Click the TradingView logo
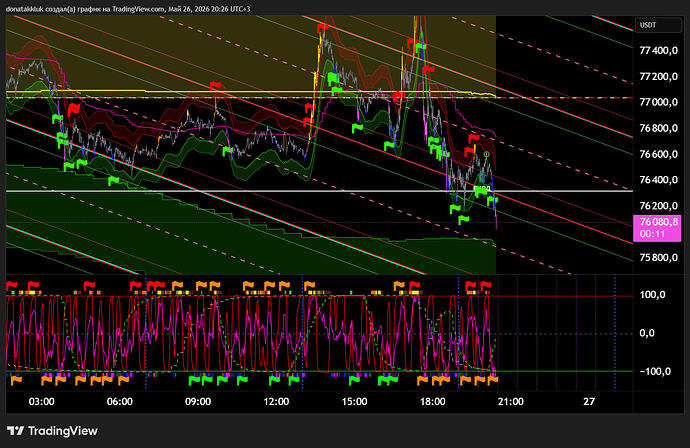Screen dimensions: 690x448 point(52,431)
